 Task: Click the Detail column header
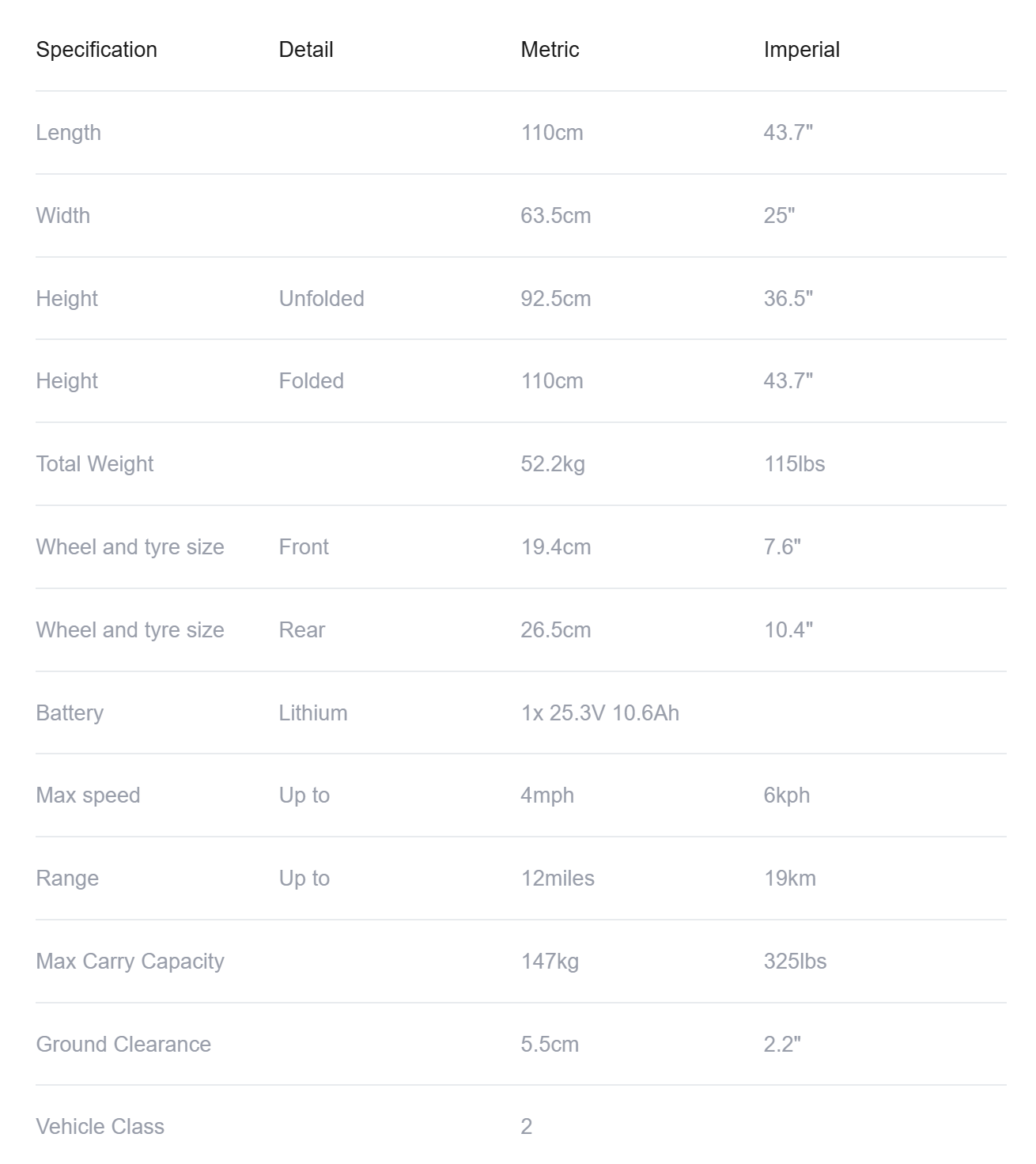(306, 50)
